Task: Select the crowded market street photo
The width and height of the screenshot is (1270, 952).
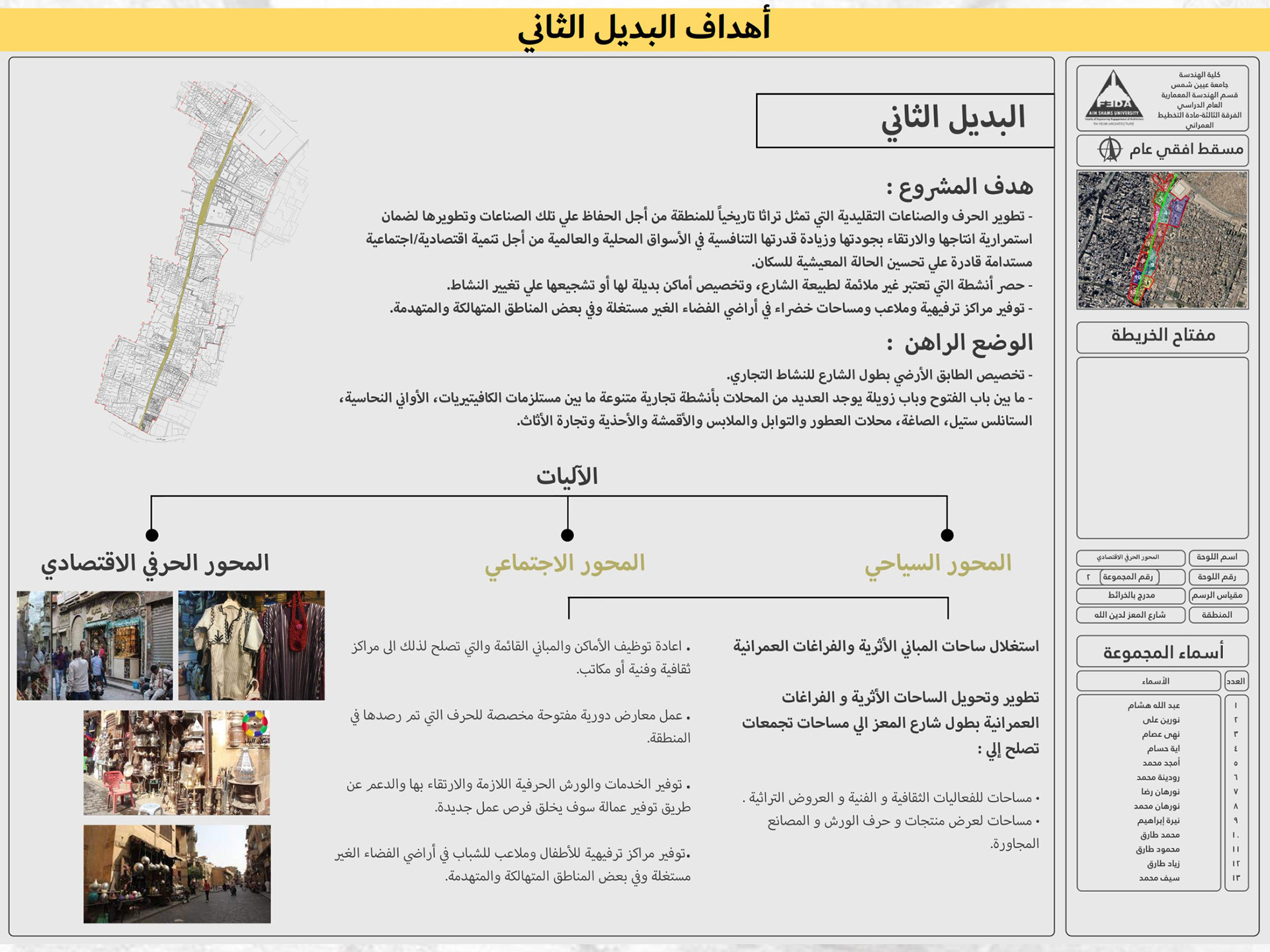Action: click(x=95, y=645)
